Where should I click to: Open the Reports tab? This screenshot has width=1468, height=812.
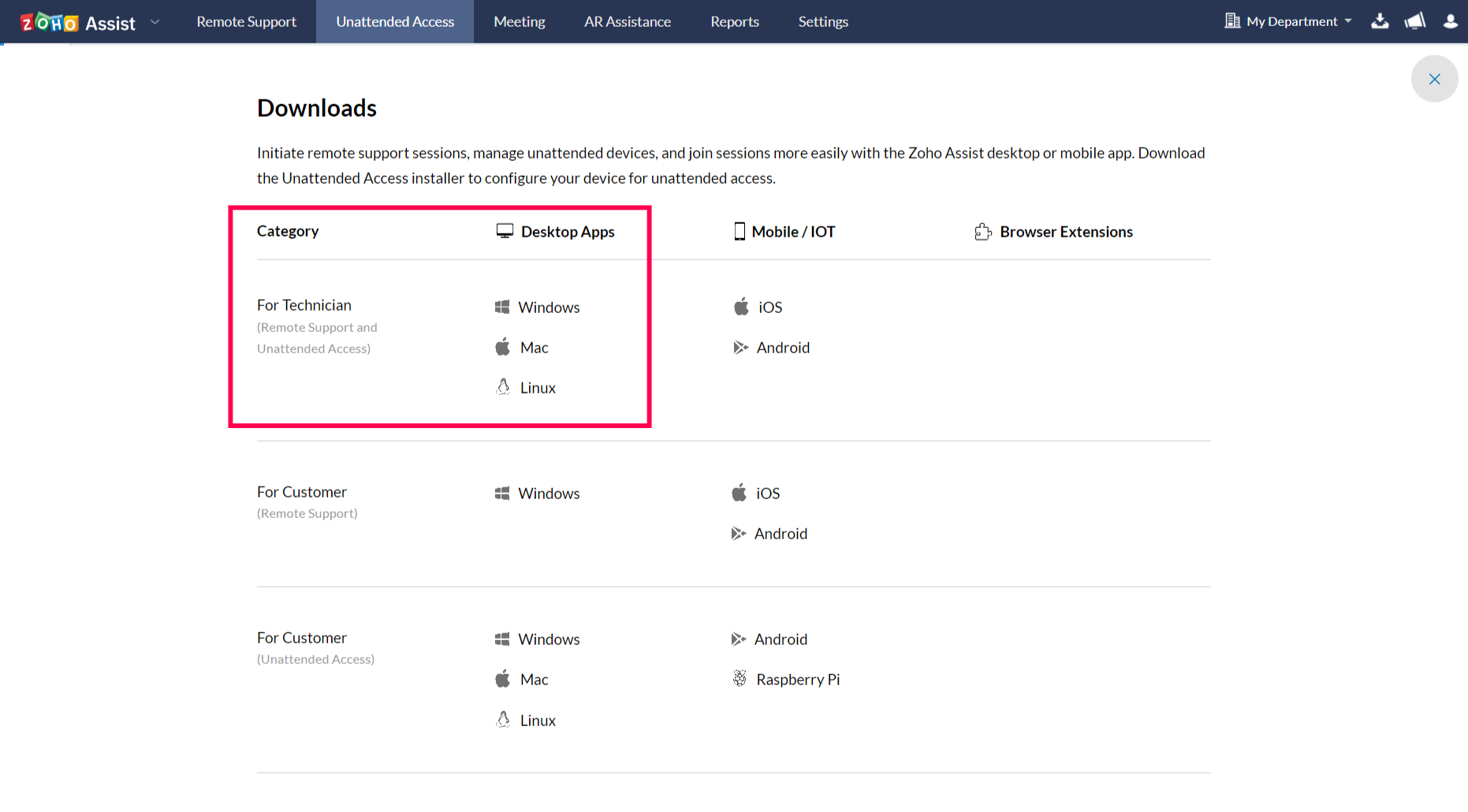(734, 21)
